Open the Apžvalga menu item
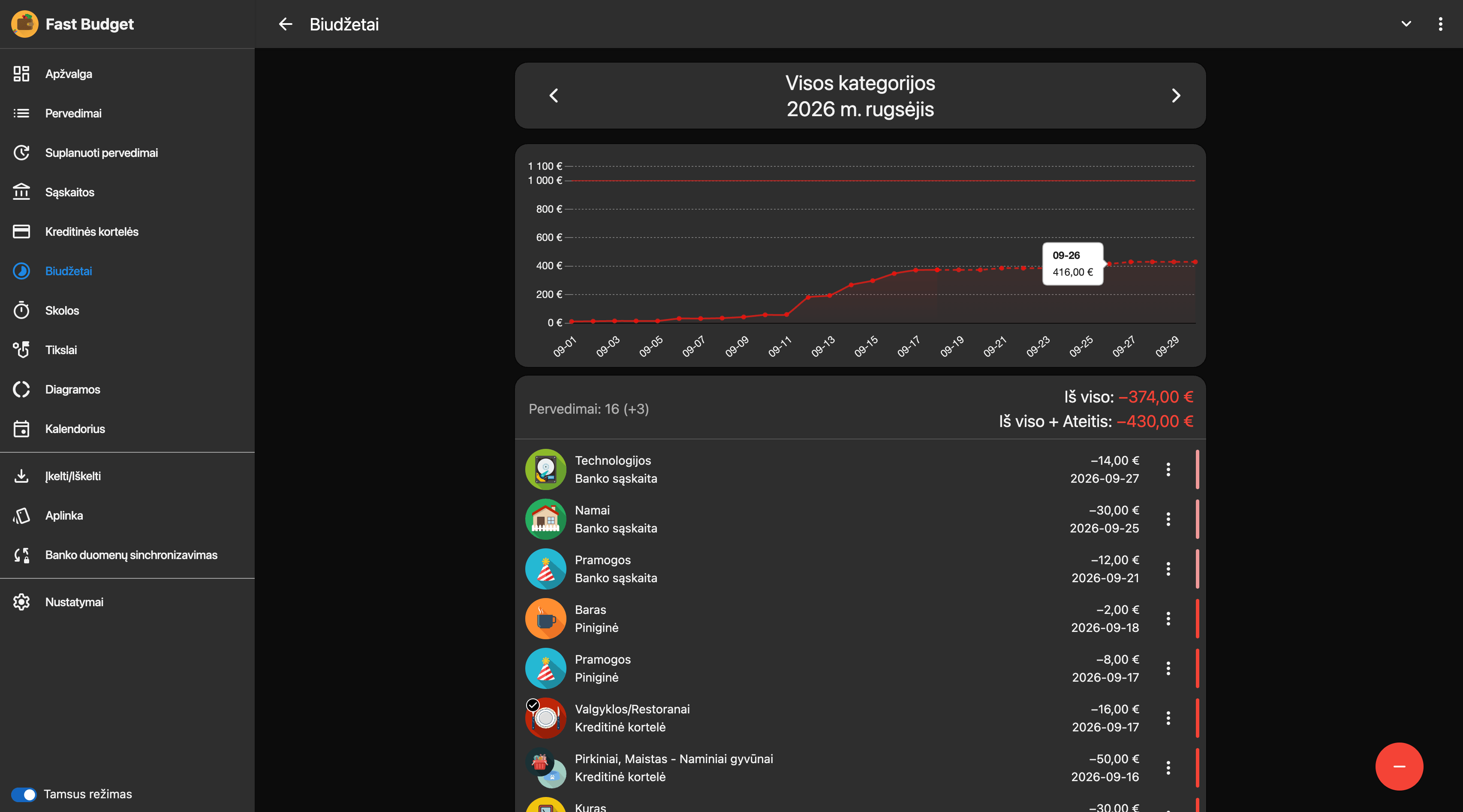 (x=127, y=74)
